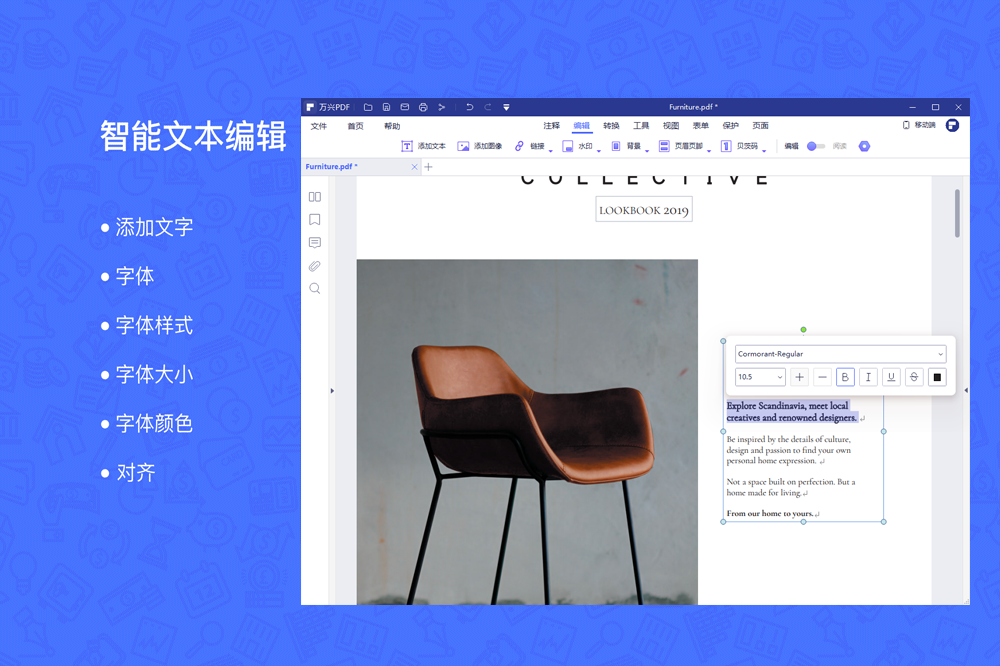Viewport: 1000px width, 666px height.
Task: Open the comments panel in sidebar
Action: (x=315, y=243)
